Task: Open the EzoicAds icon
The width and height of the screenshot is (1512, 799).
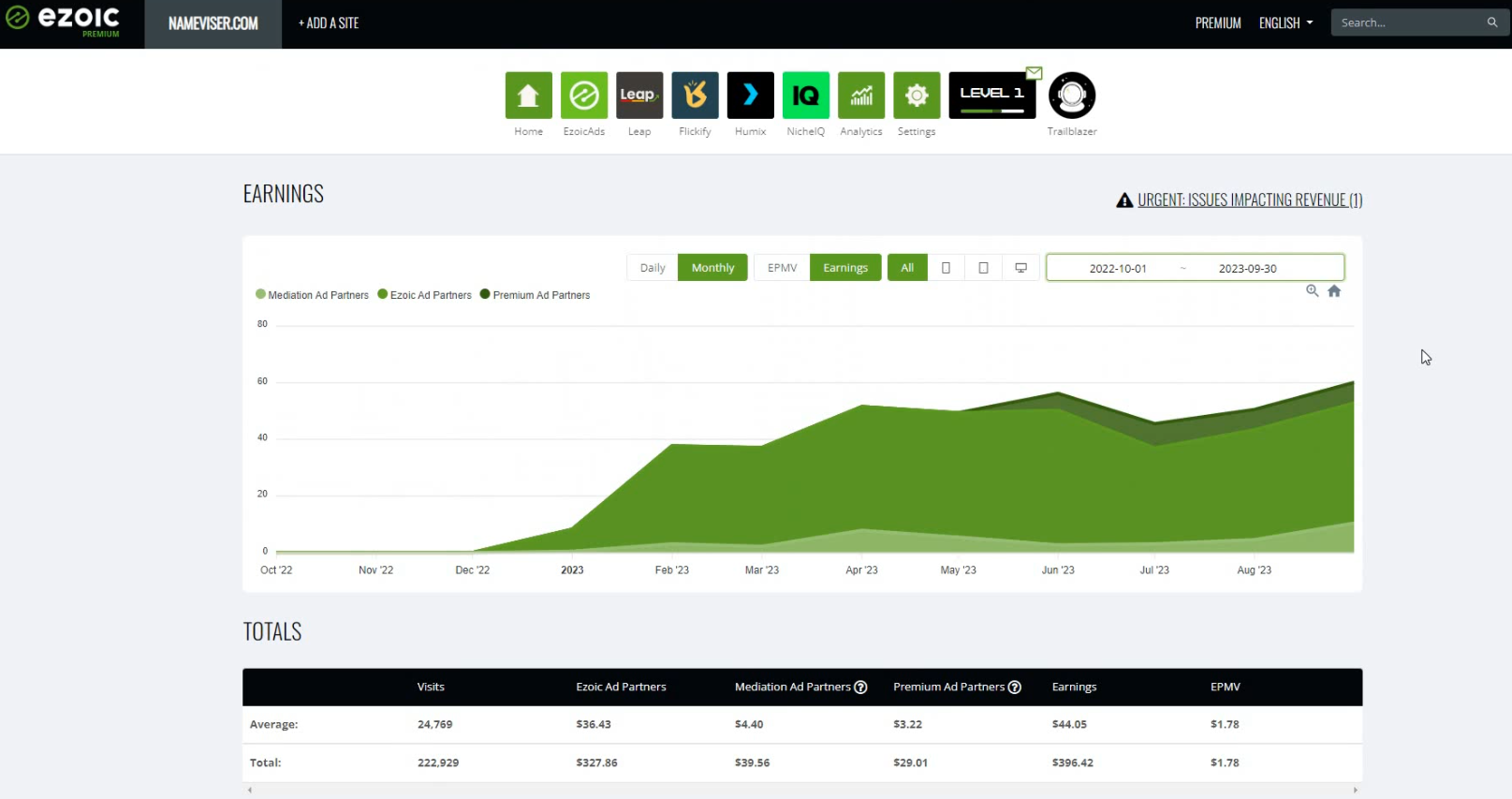Action: 584,95
